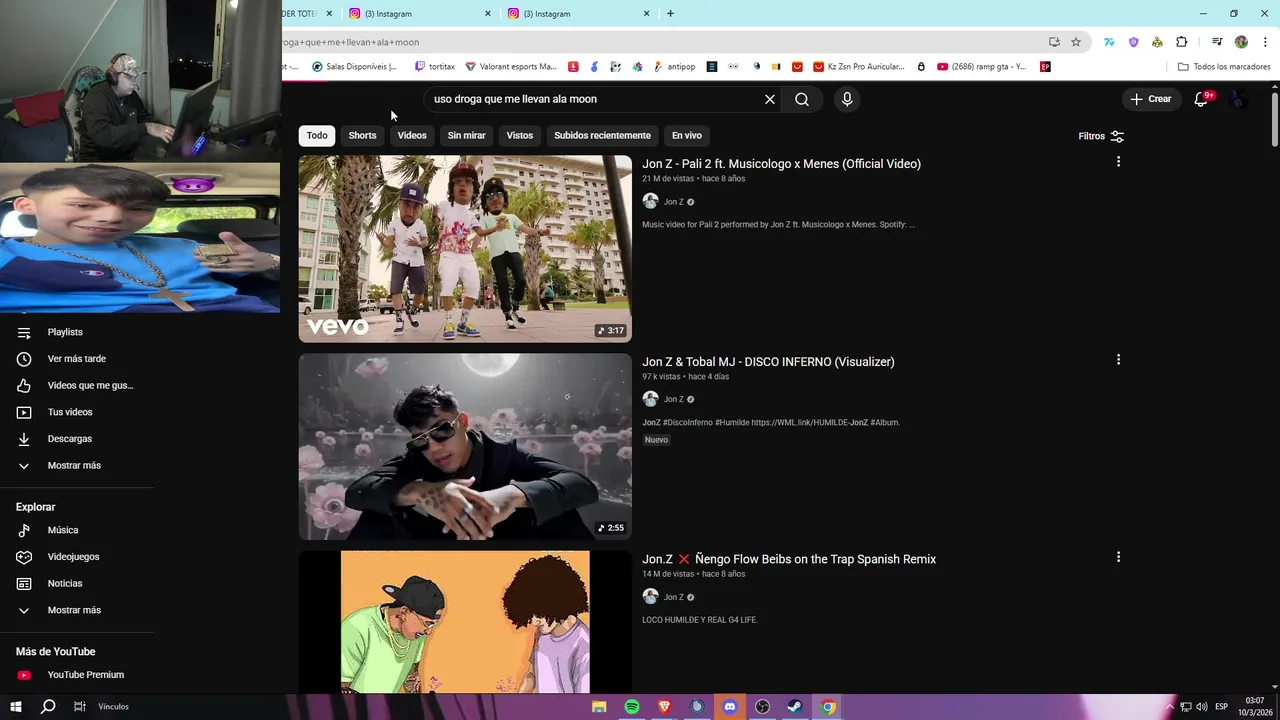Image resolution: width=1280 pixels, height=720 pixels.
Task: Open the Chrome extensions puzzle icon
Action: click(x=1182, y=42)
